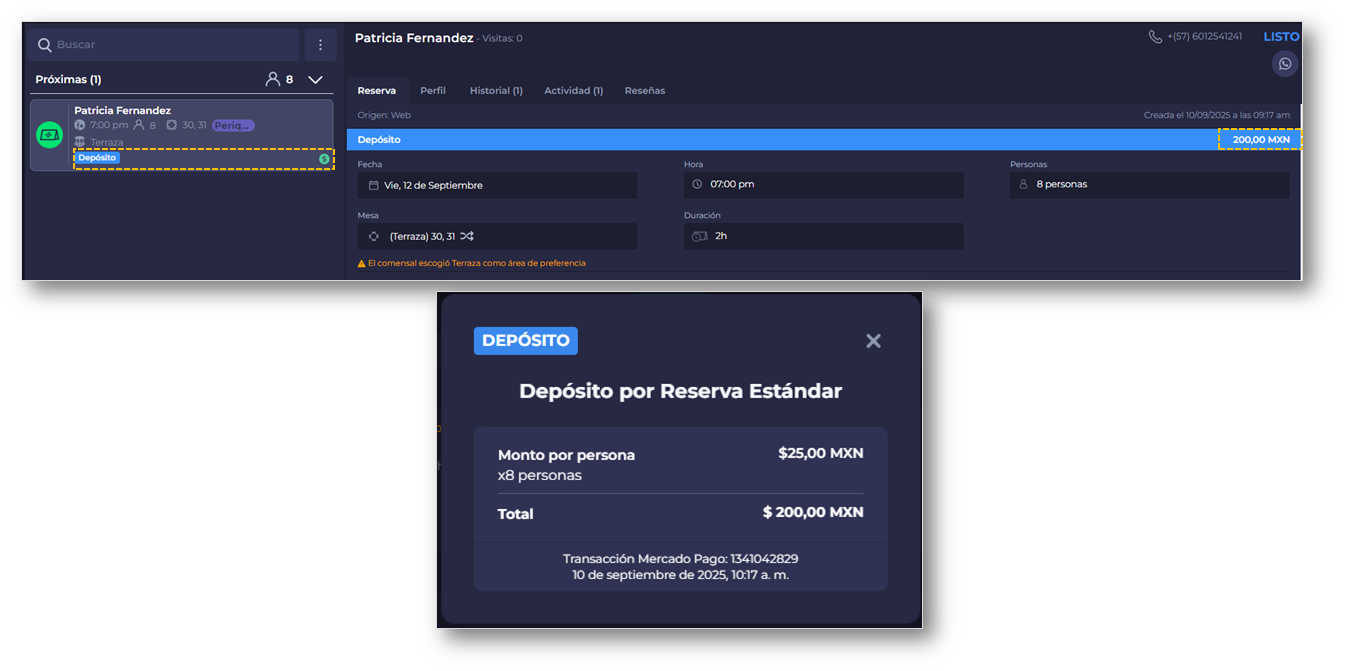Switch to the Reseñas tab
The width and height of the screenshot is (1345, 671).
[x=645, y=90]
